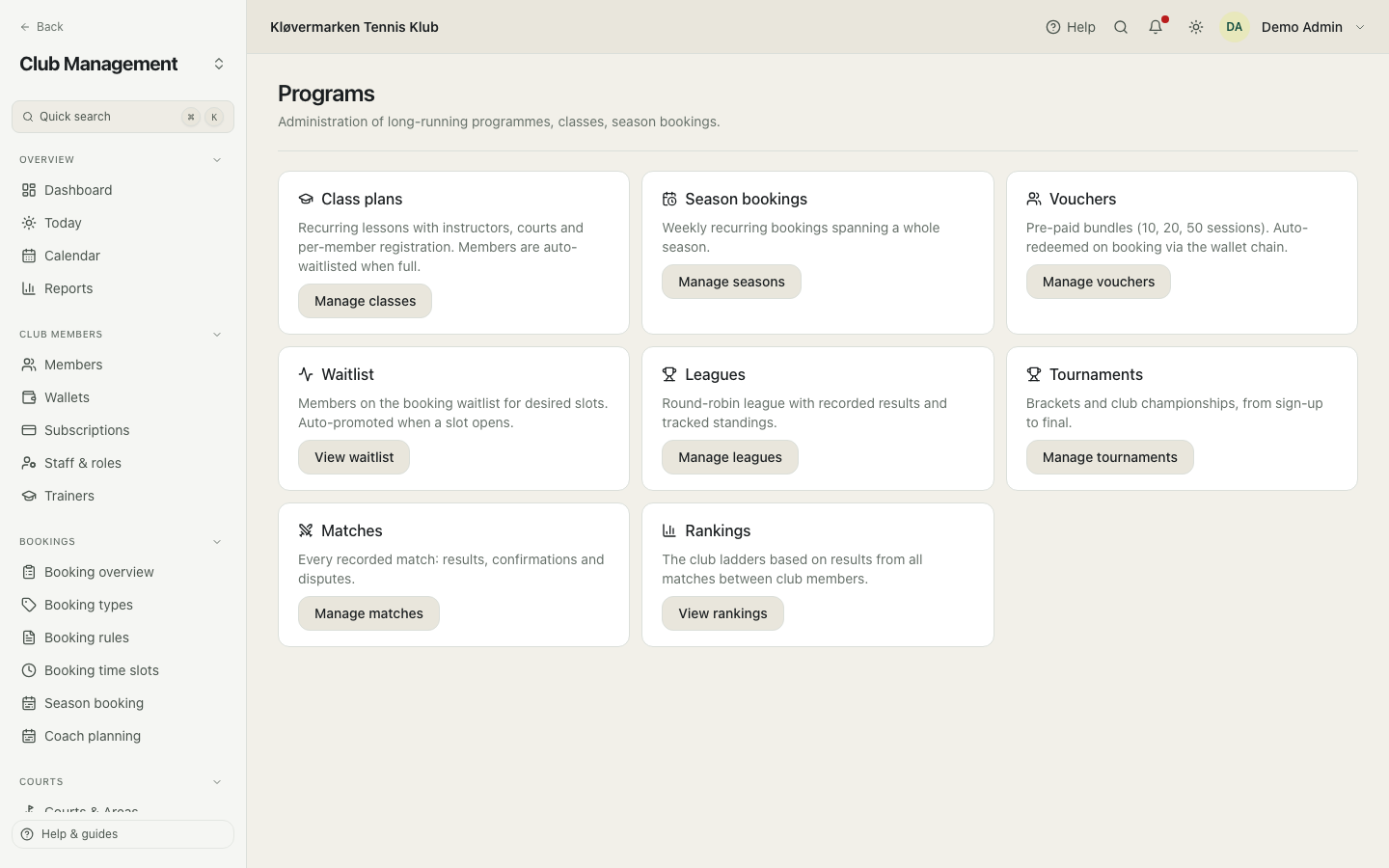Click the Season booking calendar icon

click(29, 703)
